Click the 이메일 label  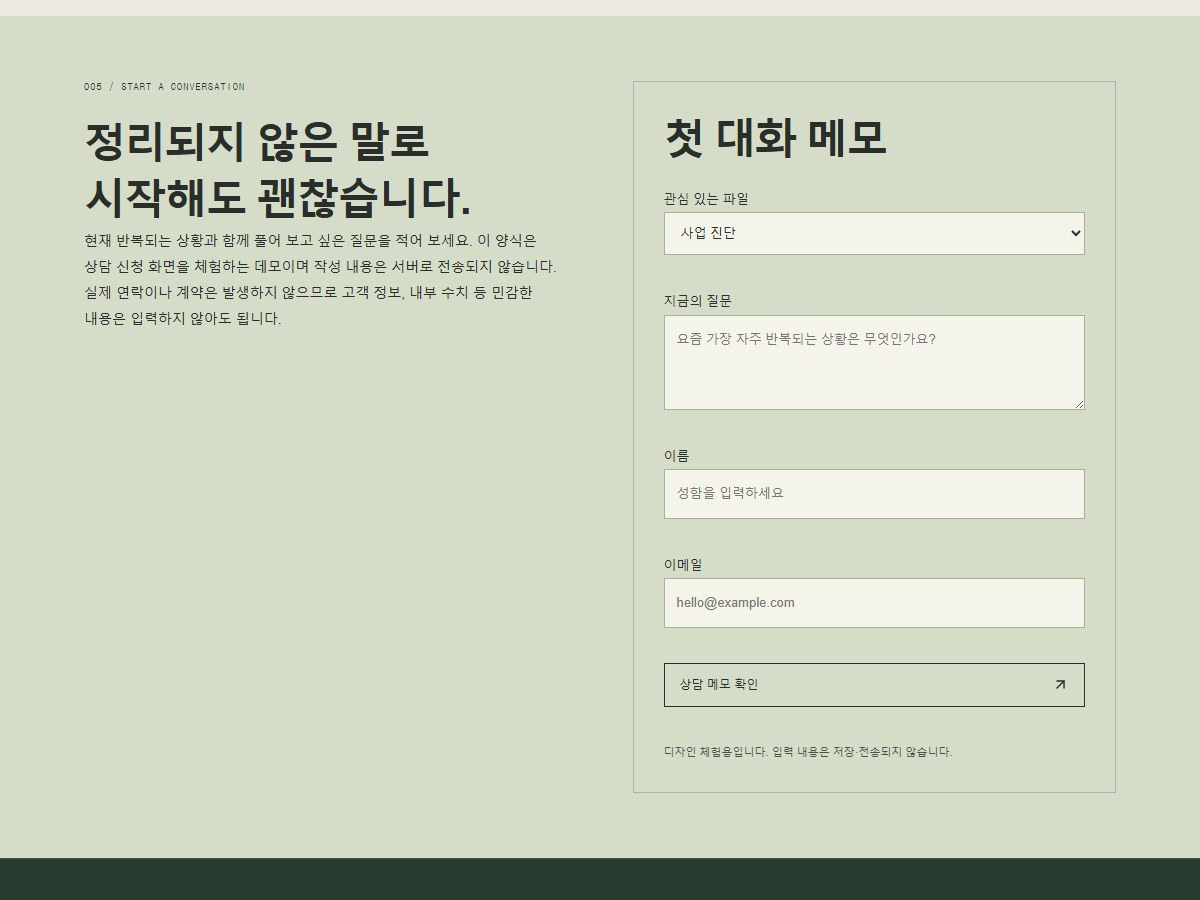coord(683,565)
